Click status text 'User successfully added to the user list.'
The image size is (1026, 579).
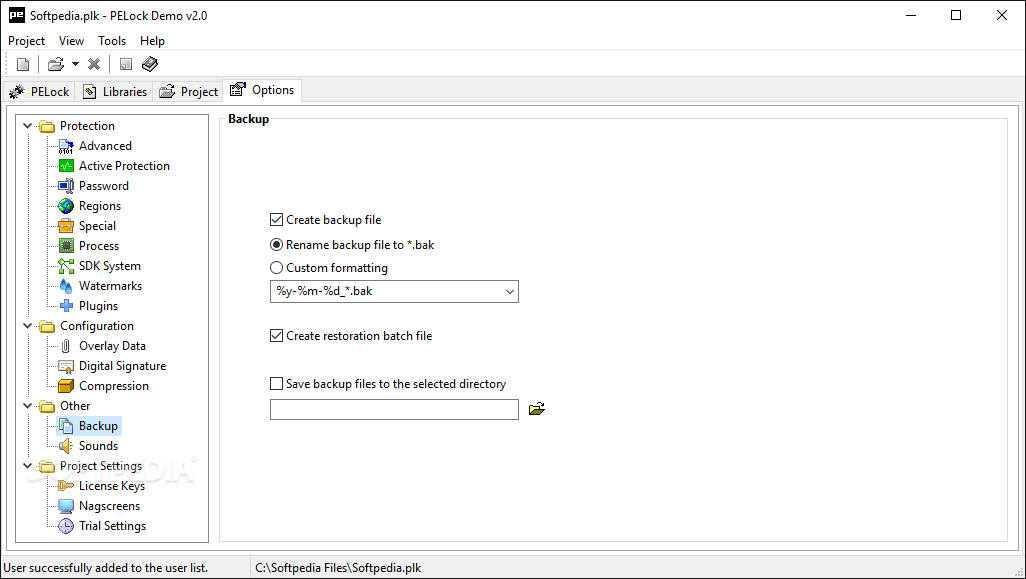point(106,568)
